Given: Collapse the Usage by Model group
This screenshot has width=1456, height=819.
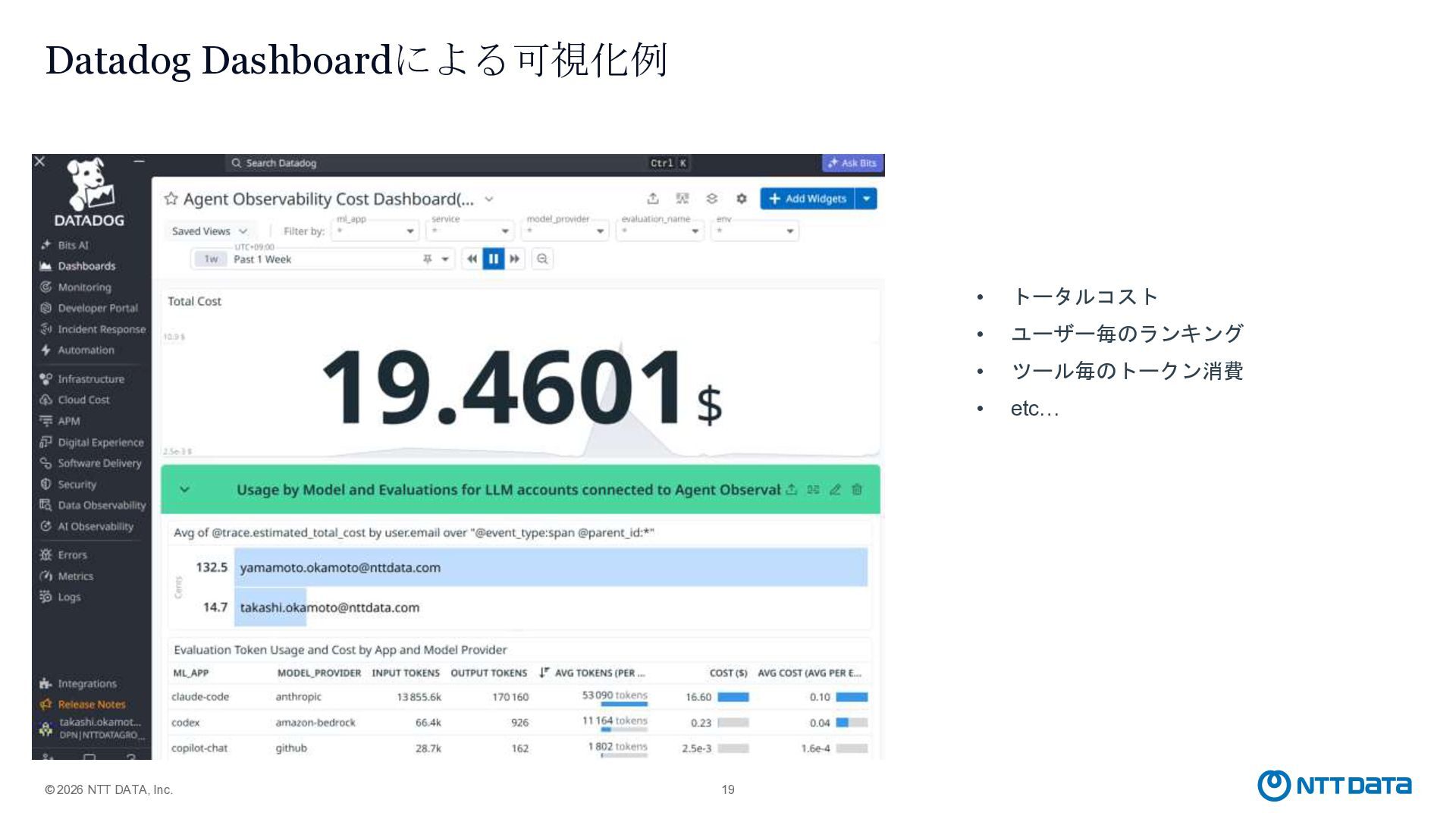Looking at the screenshot, I should 184,489.
